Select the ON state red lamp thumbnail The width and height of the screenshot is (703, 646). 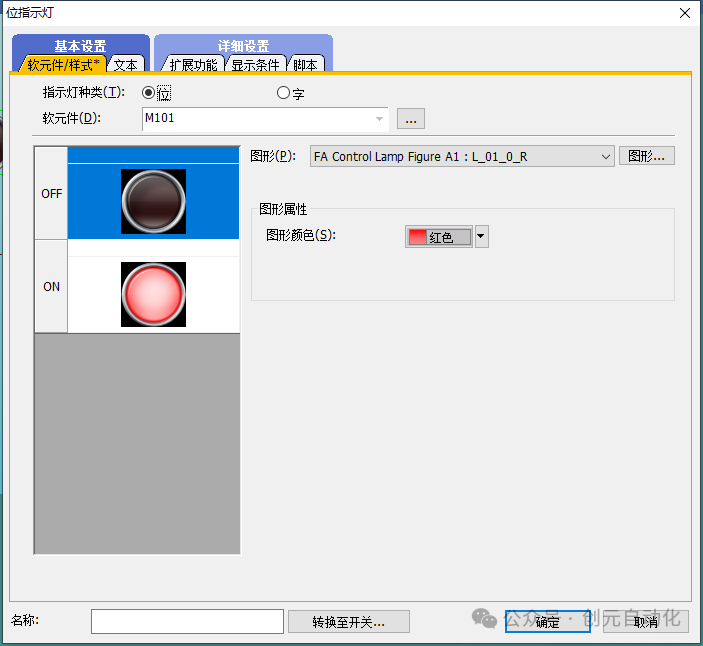pos(153,295)
